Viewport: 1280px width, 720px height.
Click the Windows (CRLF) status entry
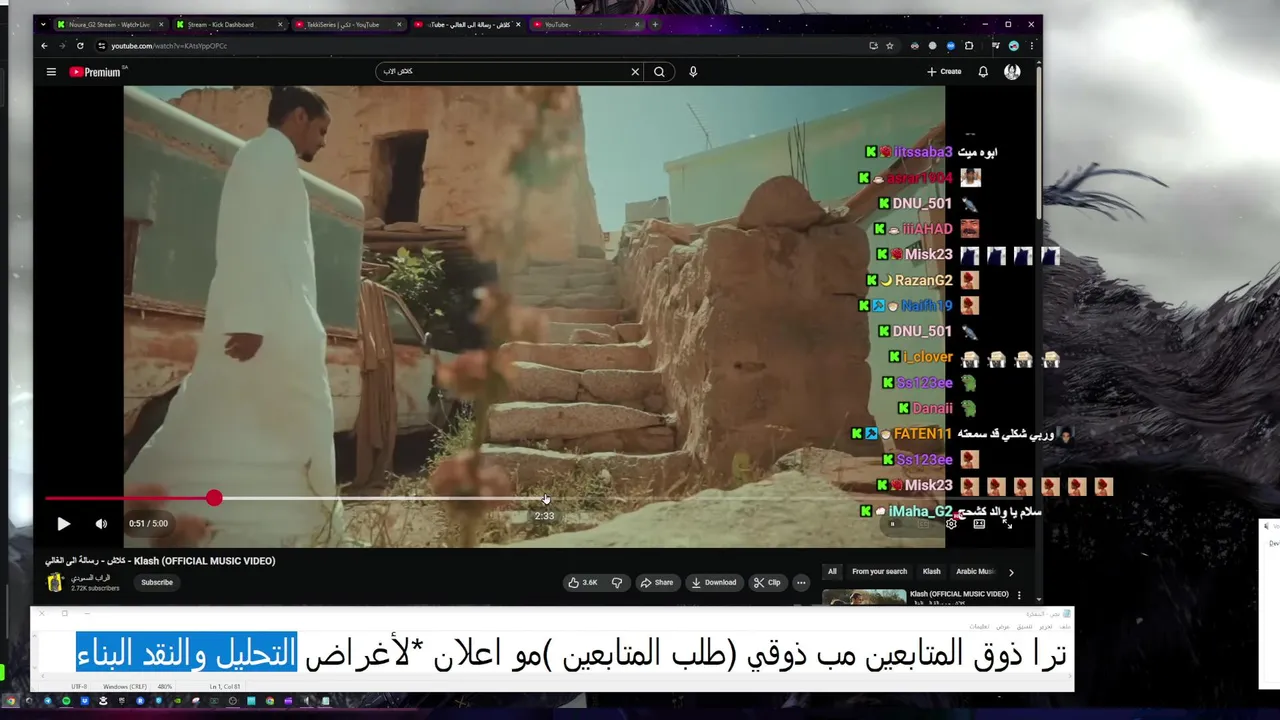tap(124, 687)
